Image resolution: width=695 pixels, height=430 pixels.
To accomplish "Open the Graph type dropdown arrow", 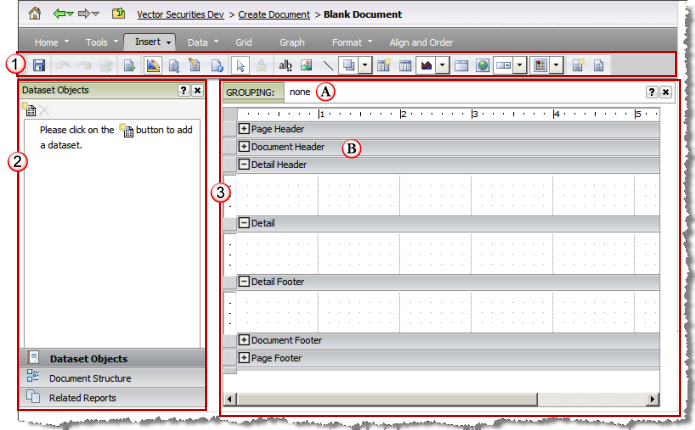I will 442,66.
